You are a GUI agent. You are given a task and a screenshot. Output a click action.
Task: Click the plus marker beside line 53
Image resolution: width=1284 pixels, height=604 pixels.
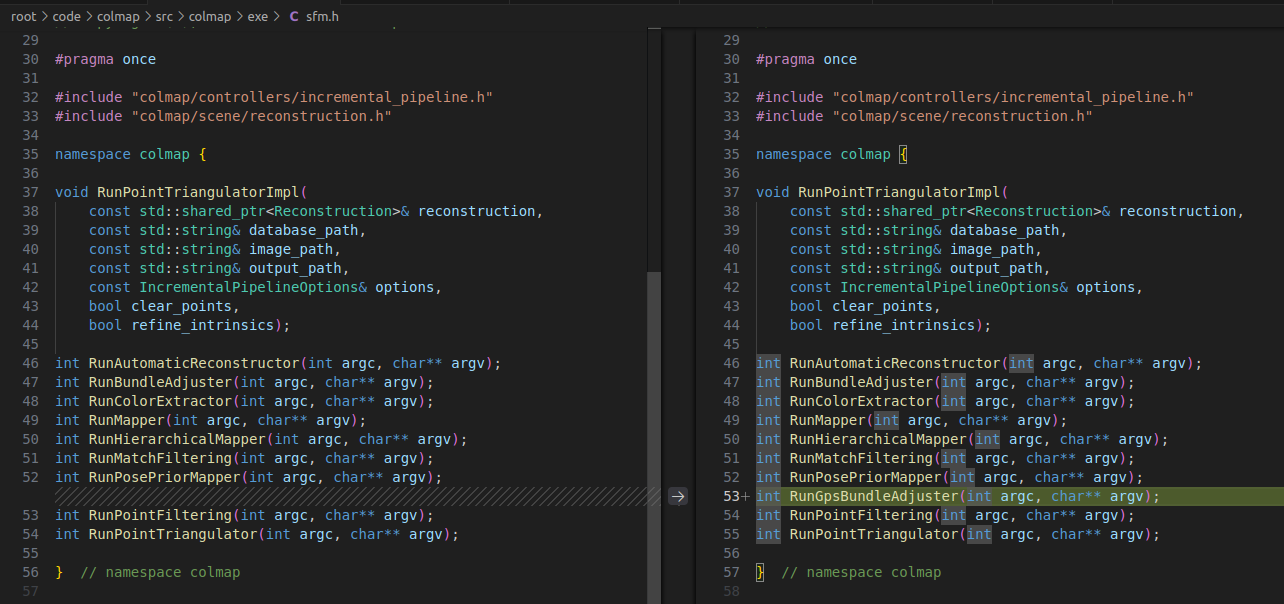click(x=746, y=497)
